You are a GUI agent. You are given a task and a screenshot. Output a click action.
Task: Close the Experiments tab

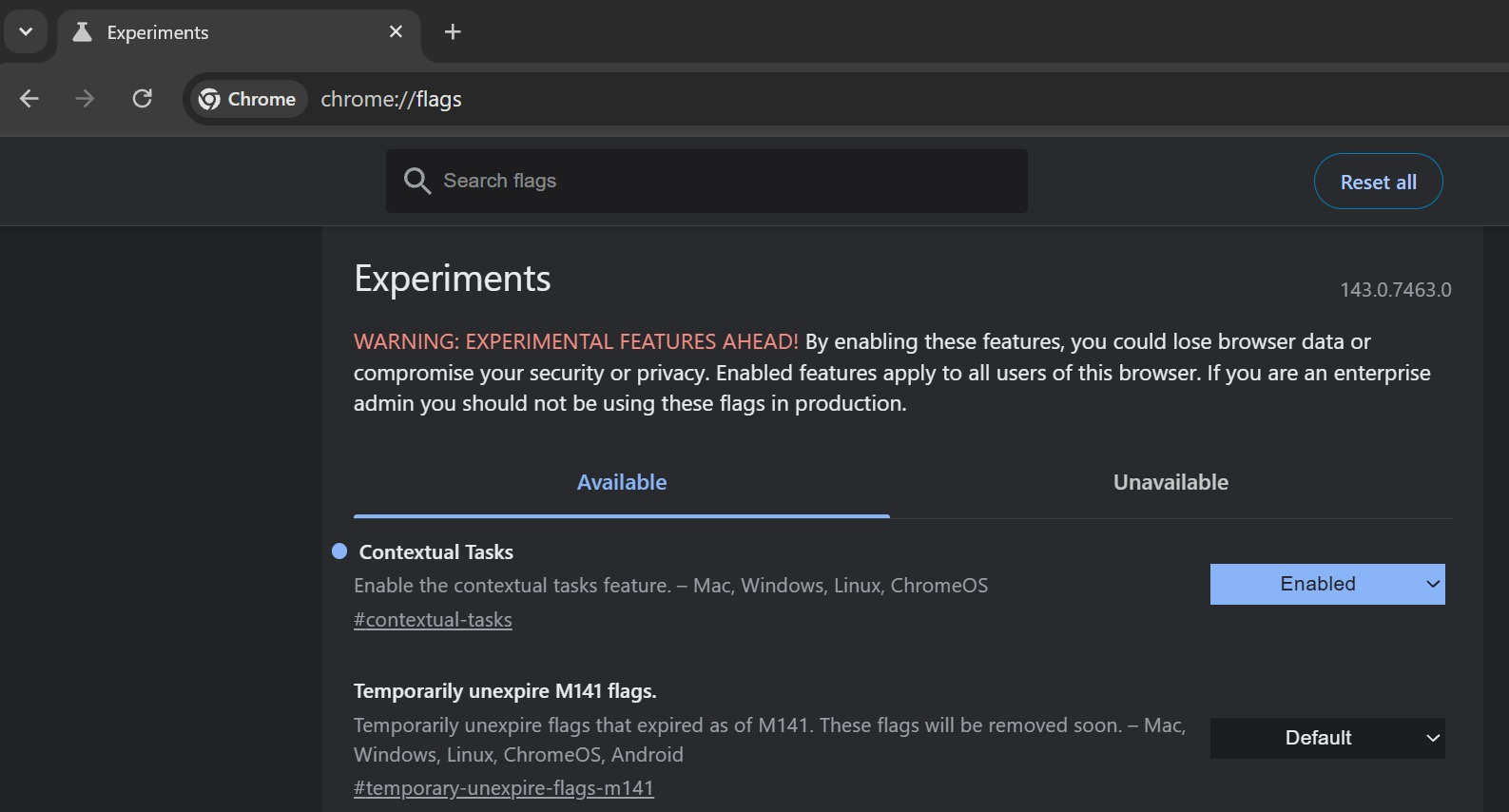pyautogui.click(x=396, y=32)
